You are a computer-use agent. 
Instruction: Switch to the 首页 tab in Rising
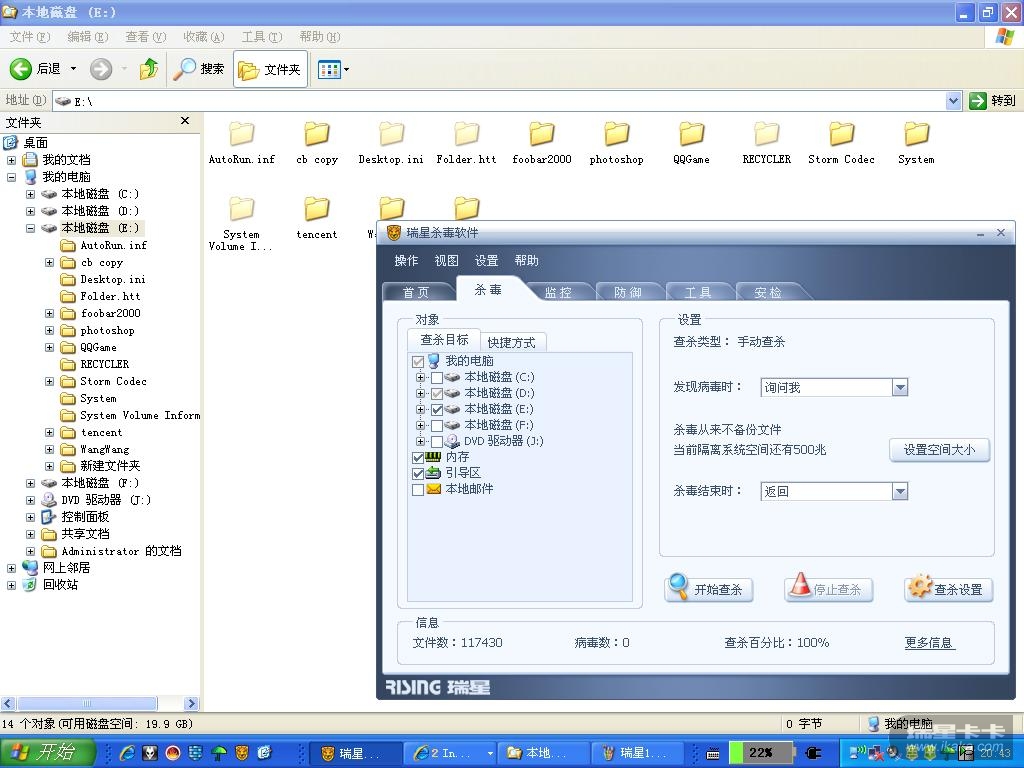pyautogui.click(x=416, y=292)
